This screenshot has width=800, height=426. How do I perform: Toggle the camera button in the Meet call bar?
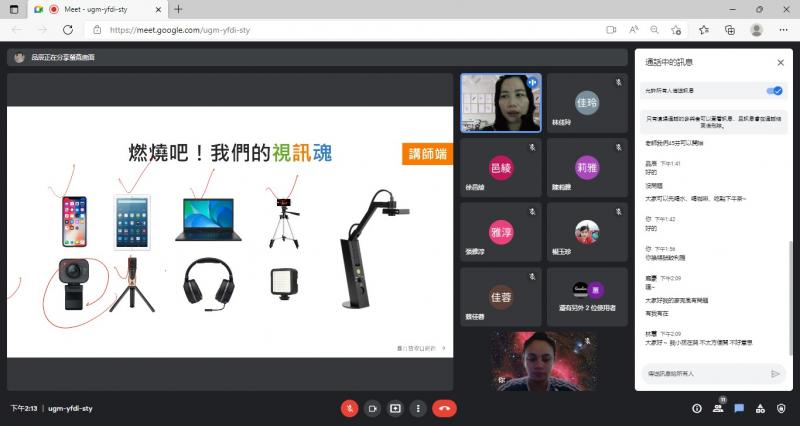(372, 409)
